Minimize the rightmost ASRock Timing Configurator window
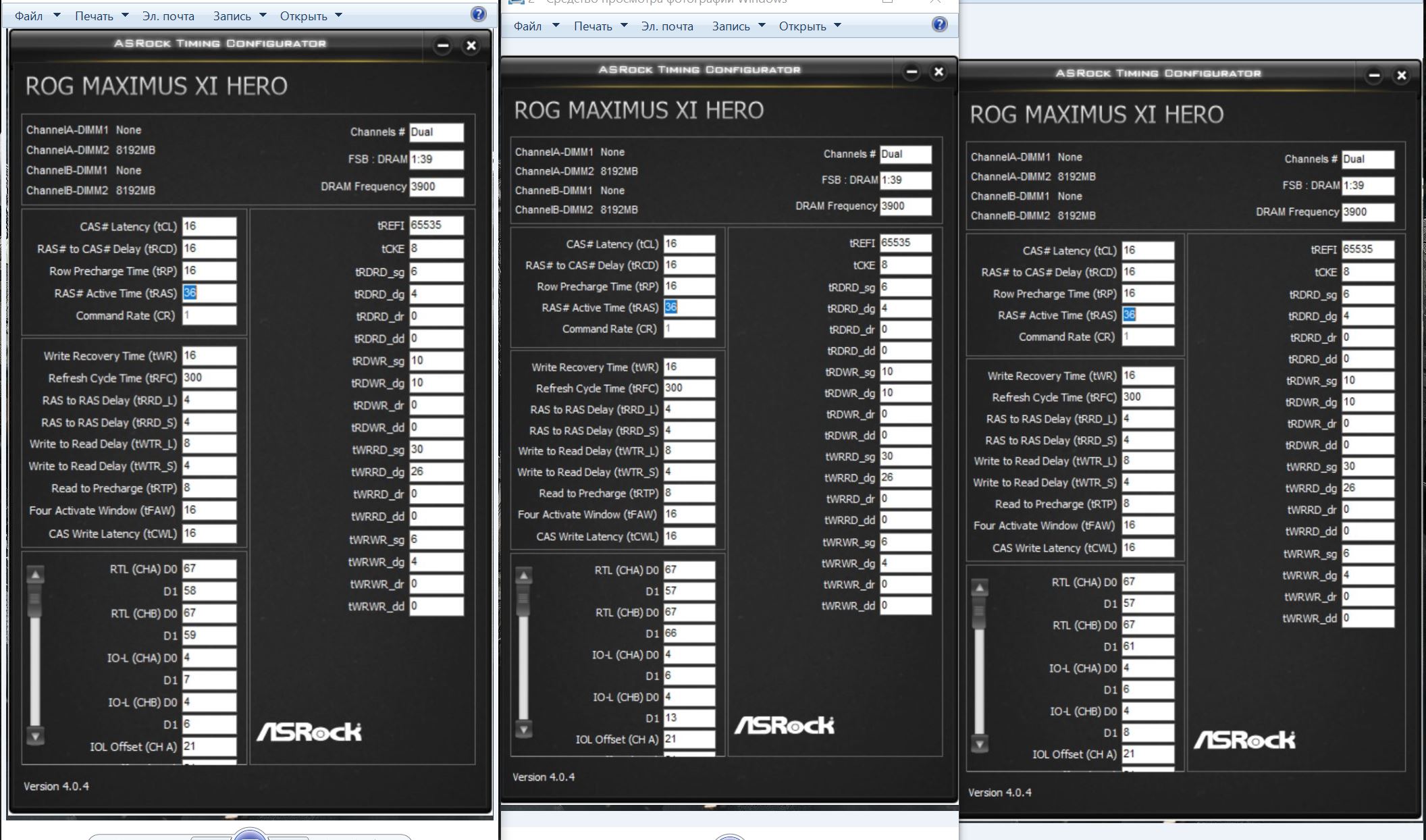Image resolution: width=1426 pixels, height=840 pixels. 1374,76
